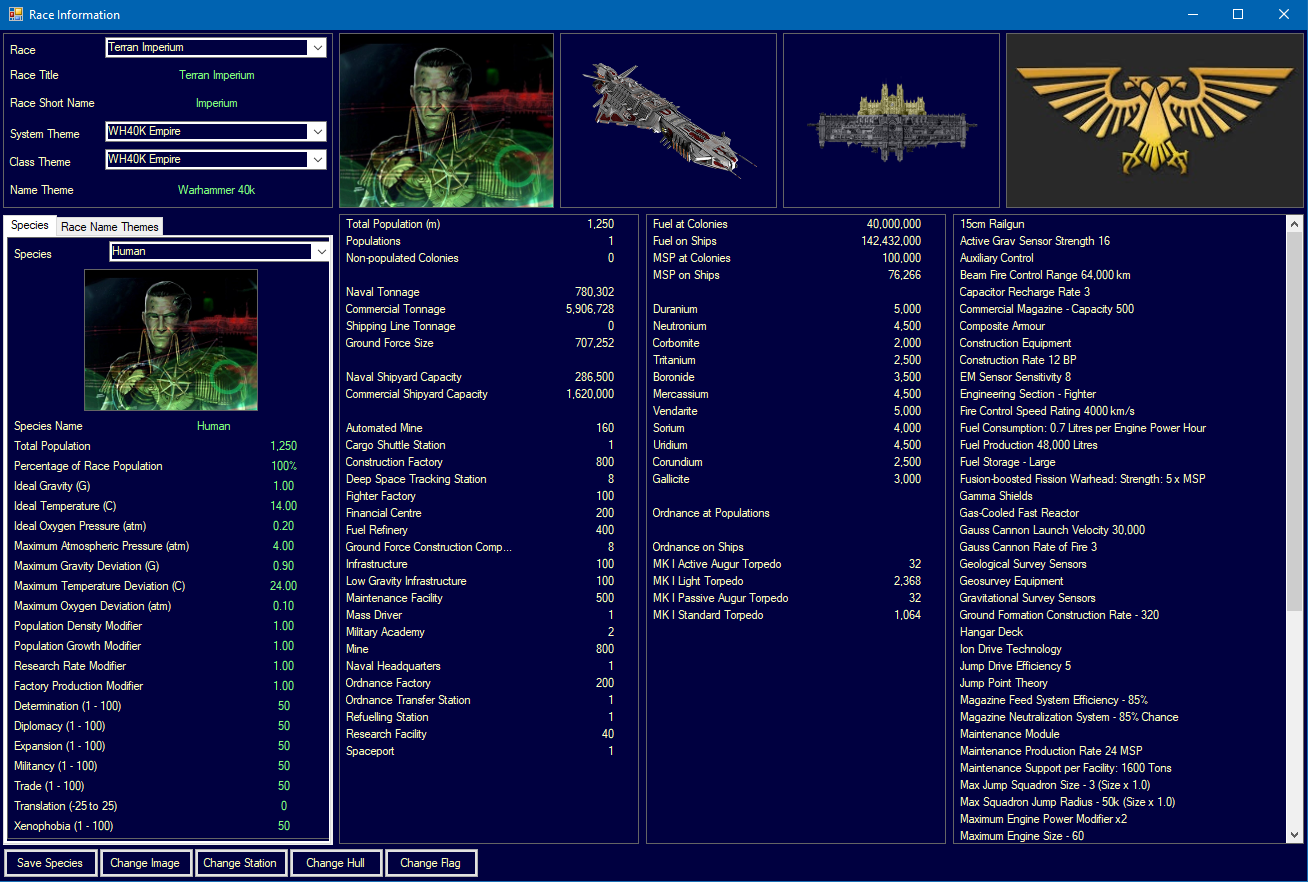Open the System Theme dropdown
This screenshot has width=1308, height=882.
point(216,132)
